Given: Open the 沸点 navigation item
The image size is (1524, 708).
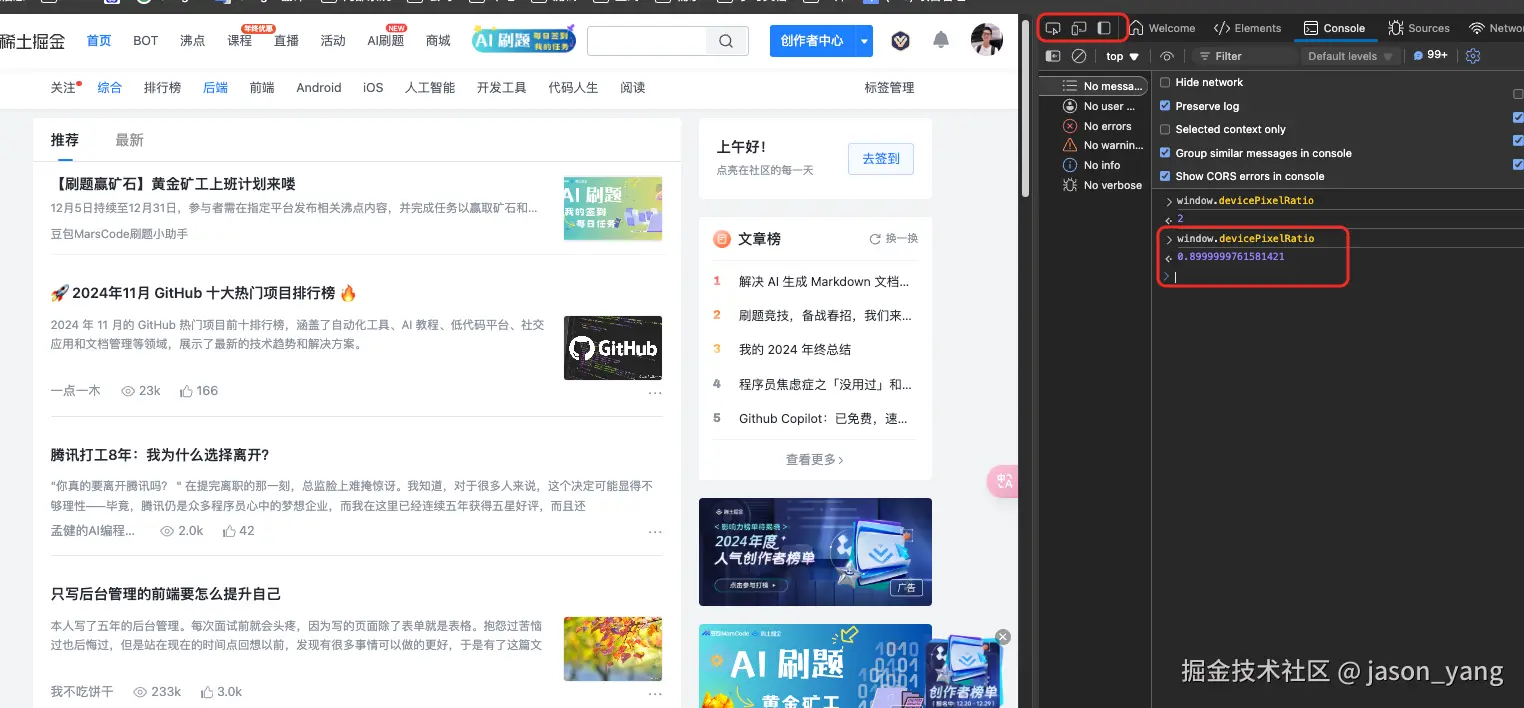Looking at the screenshot, I should pos(193,41).
